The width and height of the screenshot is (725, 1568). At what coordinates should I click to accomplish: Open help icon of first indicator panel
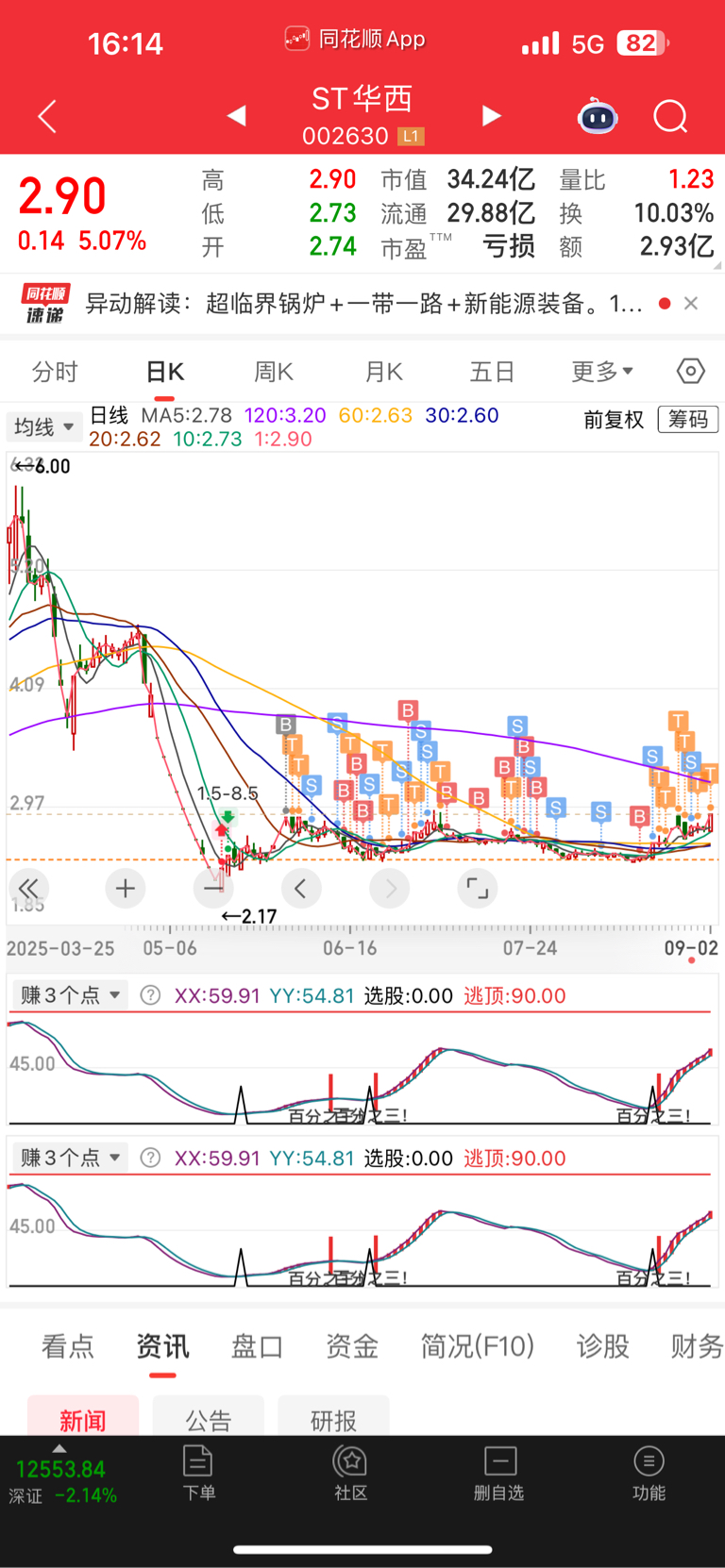click(150, 995)
